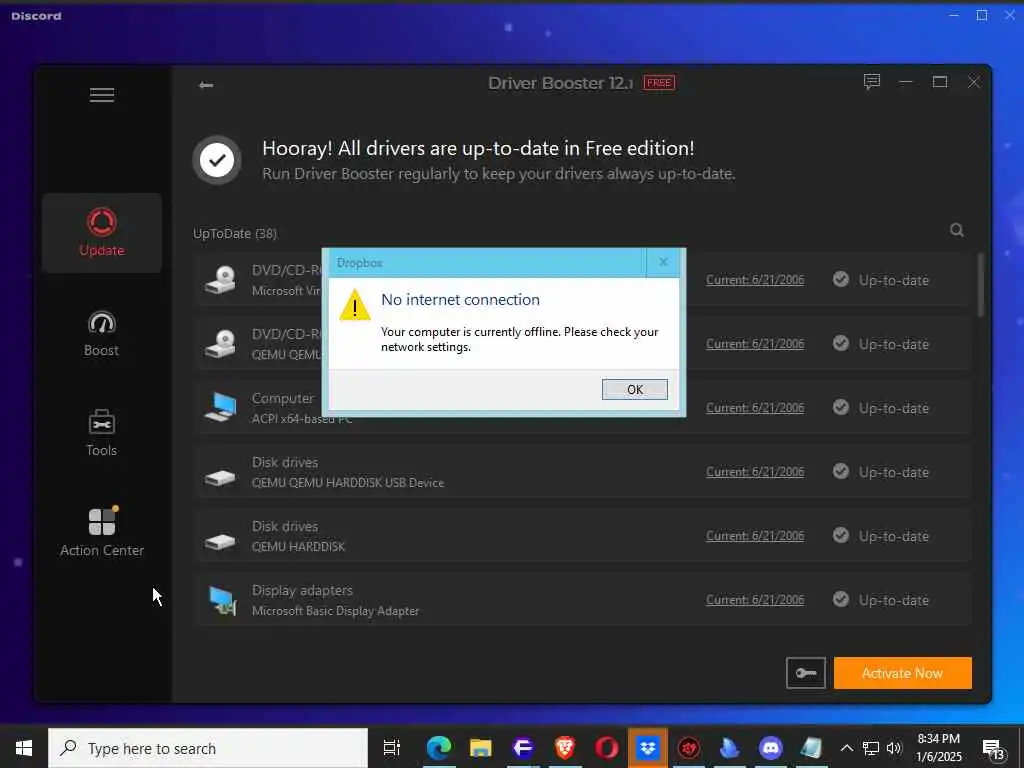Click the driver list scrollbar
This screenshot has height=768, width=1024.
point(980,285)
